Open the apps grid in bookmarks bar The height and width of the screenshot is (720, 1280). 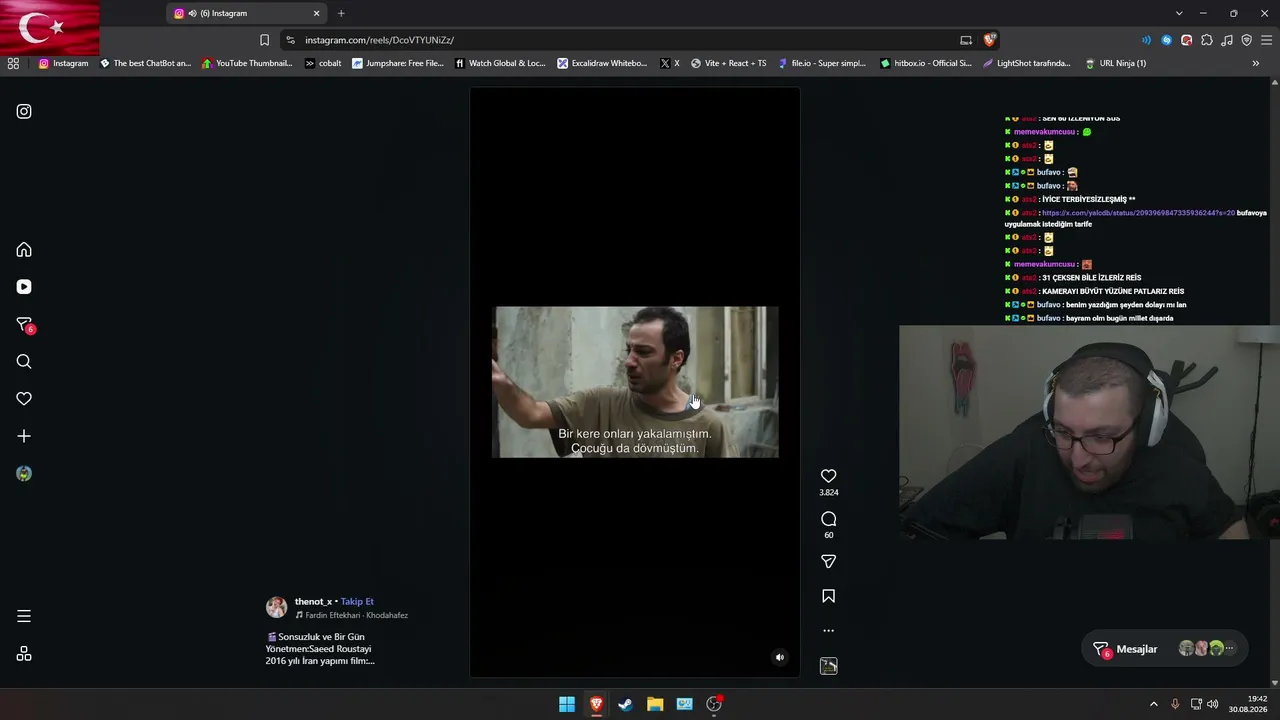tap(13, 63)
